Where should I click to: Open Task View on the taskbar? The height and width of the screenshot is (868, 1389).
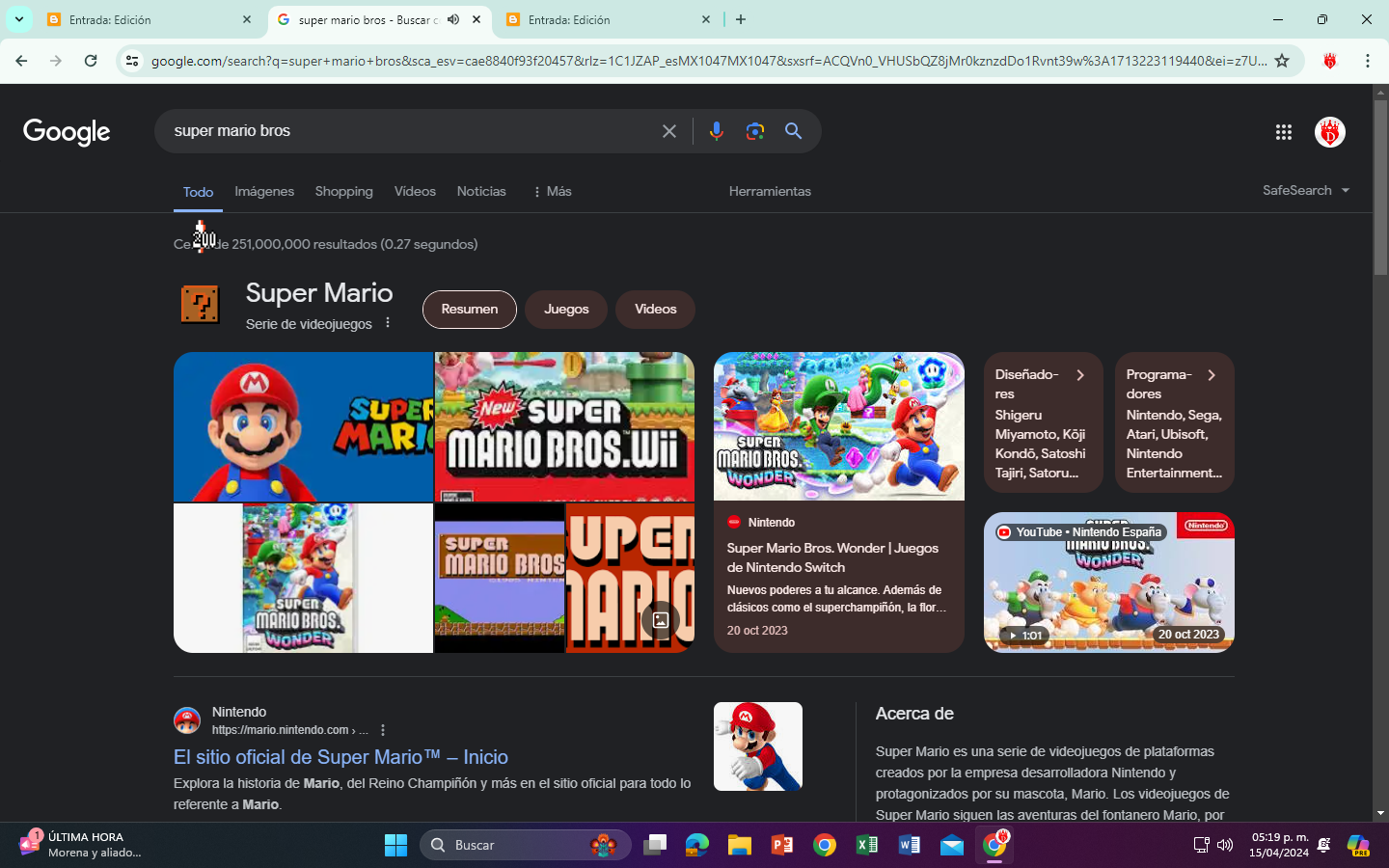655,845
